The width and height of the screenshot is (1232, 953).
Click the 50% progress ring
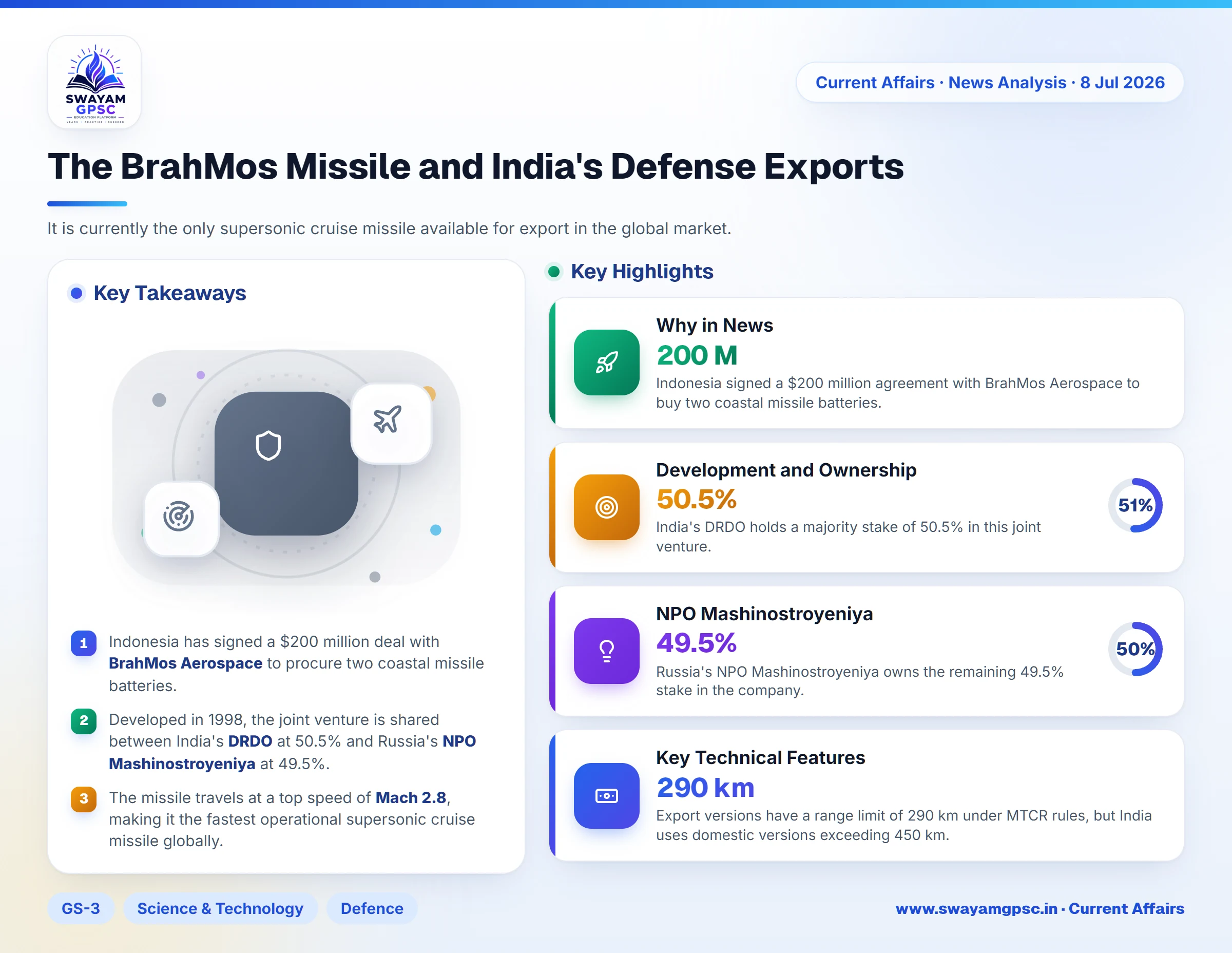1135,649
